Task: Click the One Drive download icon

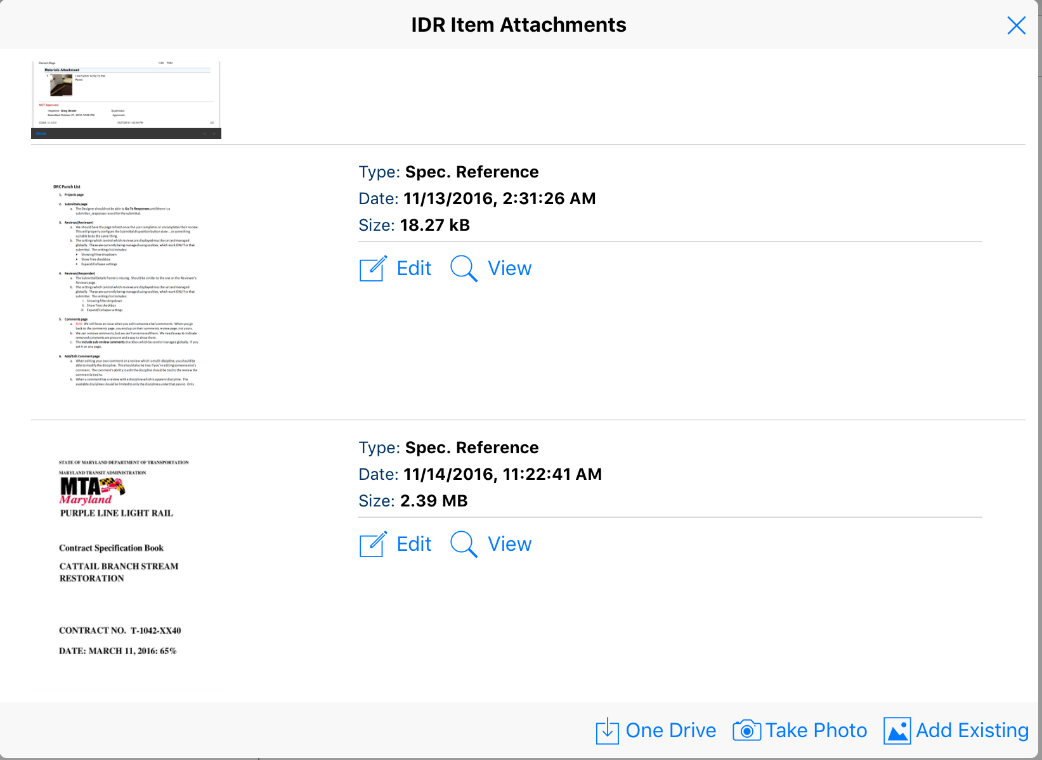Action: click(x=607, y=731)
